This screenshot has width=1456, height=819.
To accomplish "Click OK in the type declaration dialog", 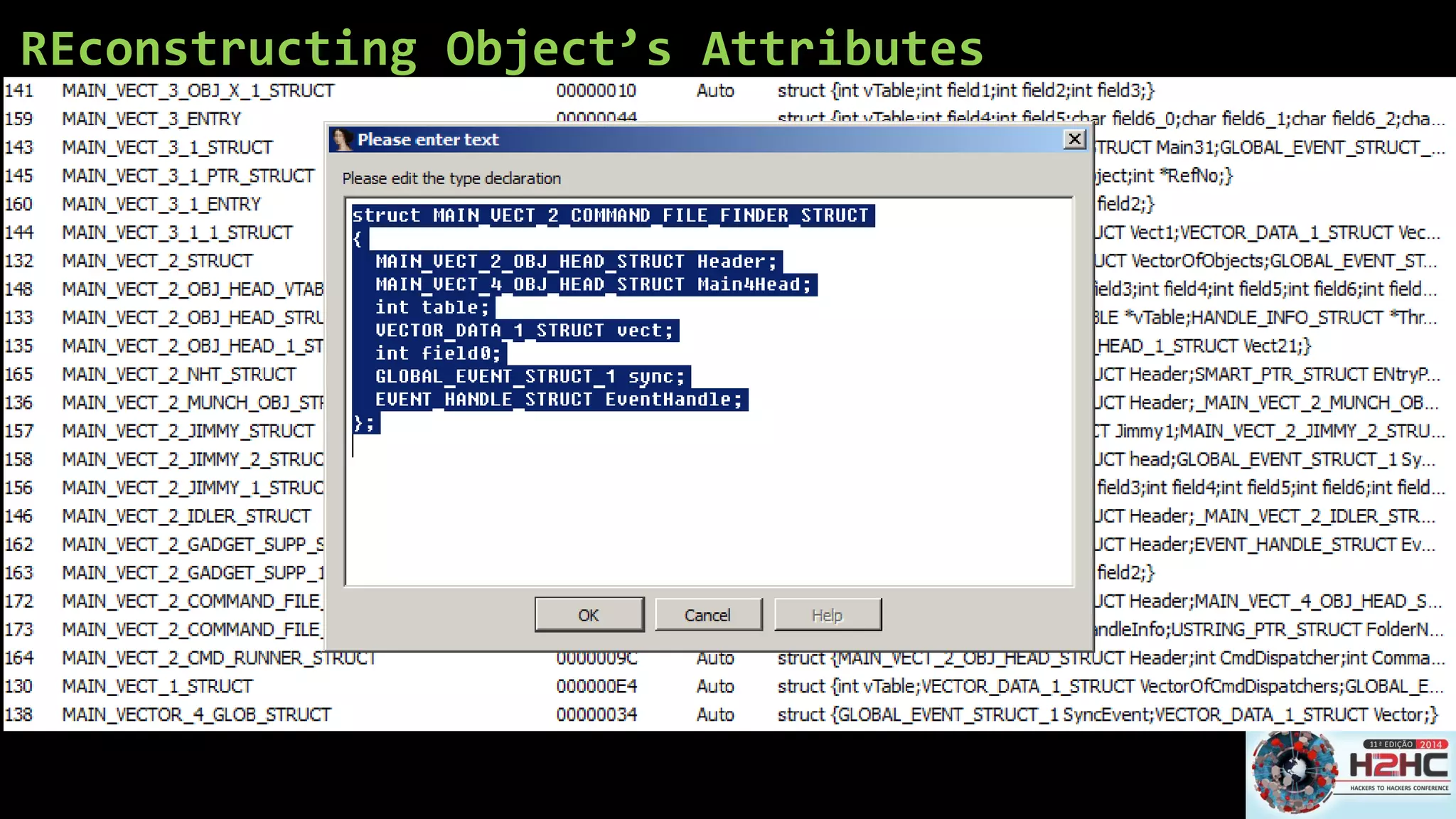I will click(589, 614).
